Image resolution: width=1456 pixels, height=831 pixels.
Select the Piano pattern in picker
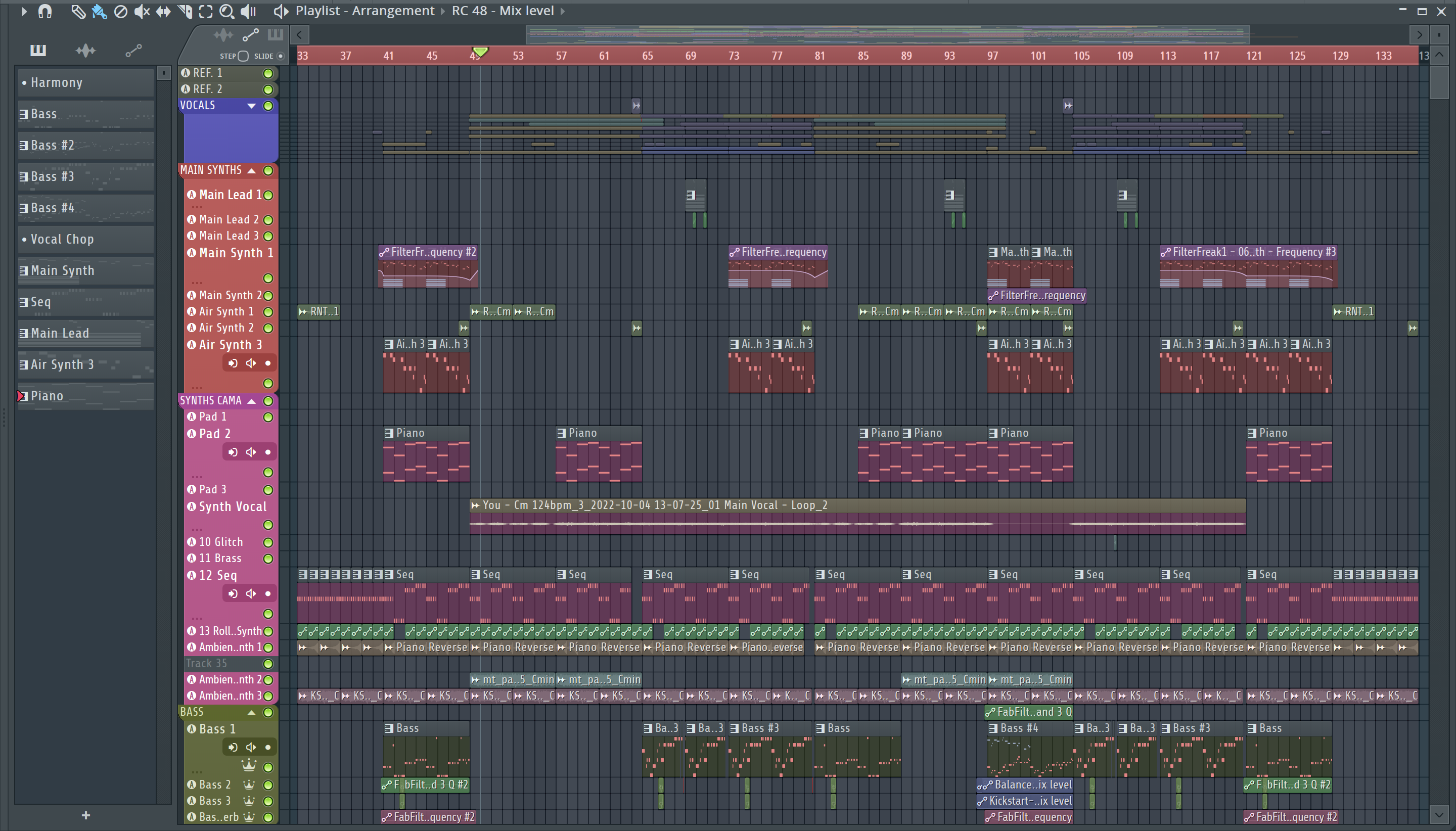click(x=85, y=396)
